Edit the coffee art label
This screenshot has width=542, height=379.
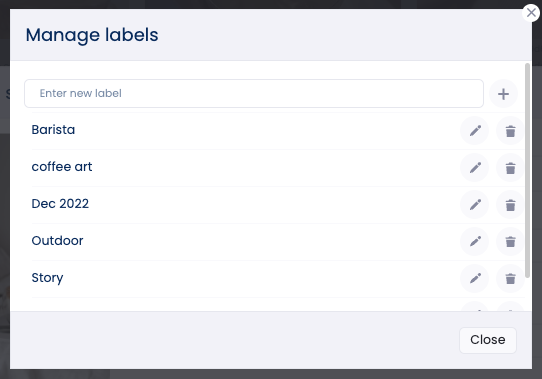pos(475,168)
